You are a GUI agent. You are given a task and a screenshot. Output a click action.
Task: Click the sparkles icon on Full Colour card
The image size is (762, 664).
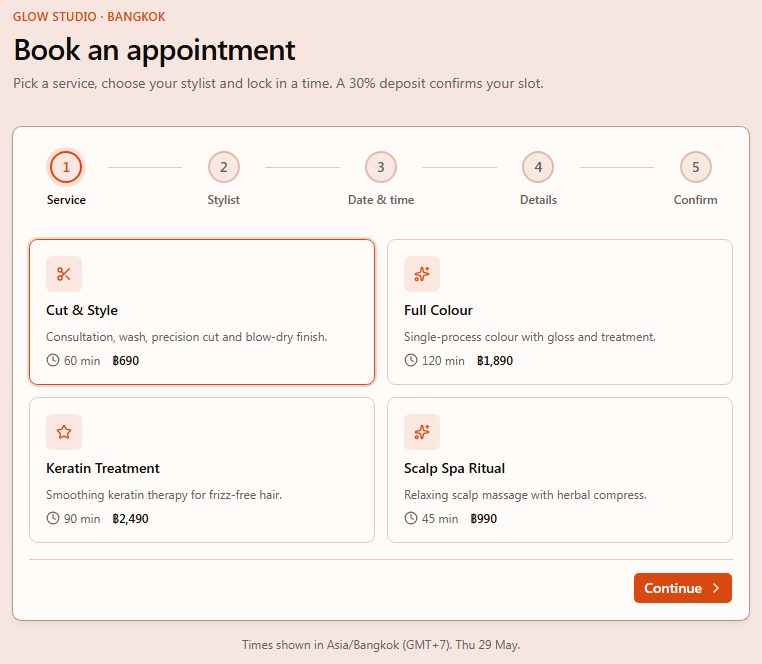(421, 274)
